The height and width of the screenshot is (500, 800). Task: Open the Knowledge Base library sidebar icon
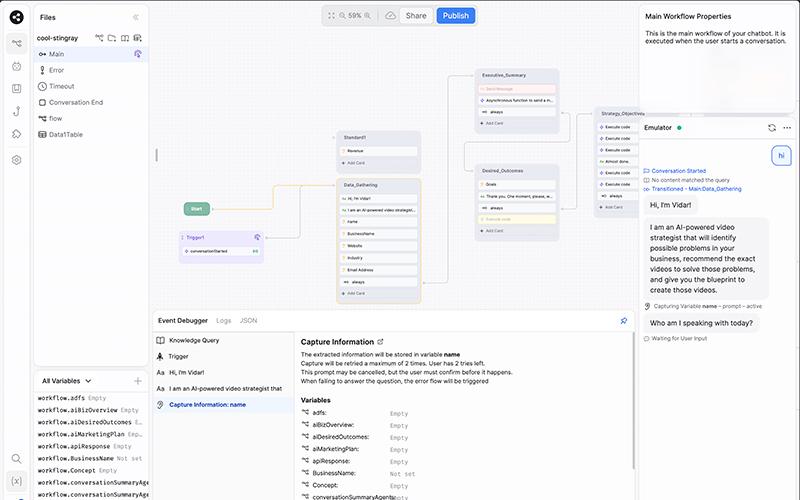click(16, 88)
